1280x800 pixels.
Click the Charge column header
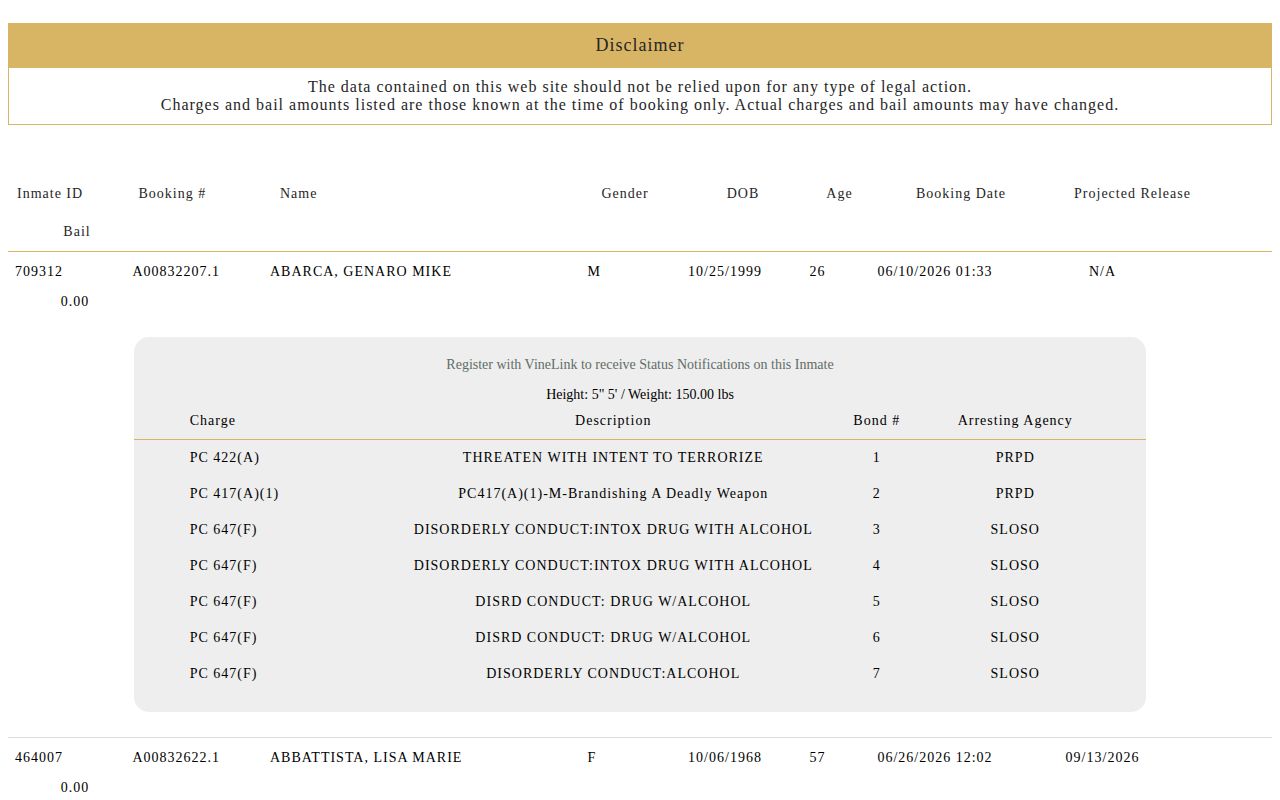pyautogui.click(x=213, y=420)
